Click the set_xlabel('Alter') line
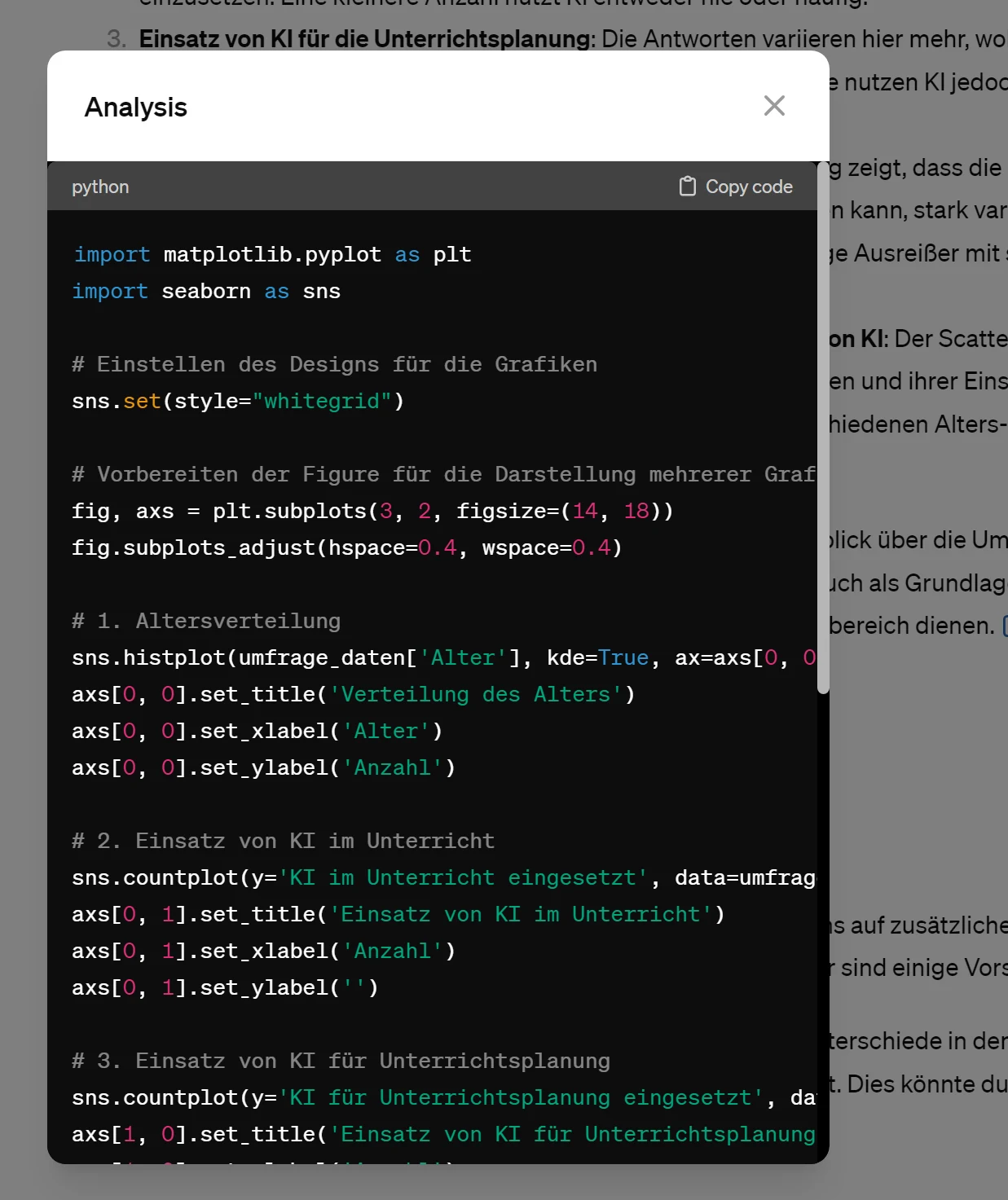Image resolution: width=1008 pixels, height=1200 pixels. pyautogui.click(x=258, y=731)
